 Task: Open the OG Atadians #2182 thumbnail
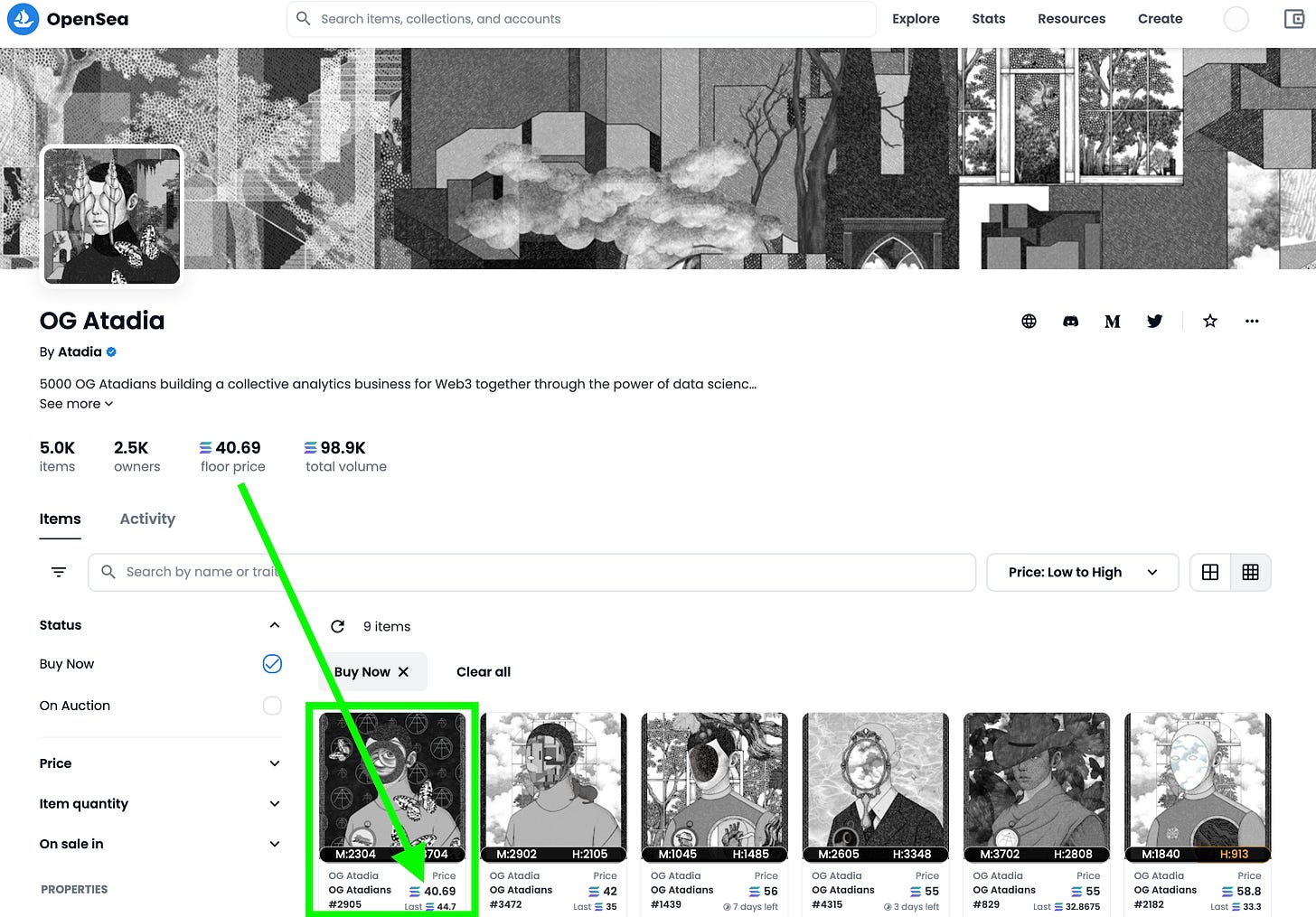[1198, 787]
